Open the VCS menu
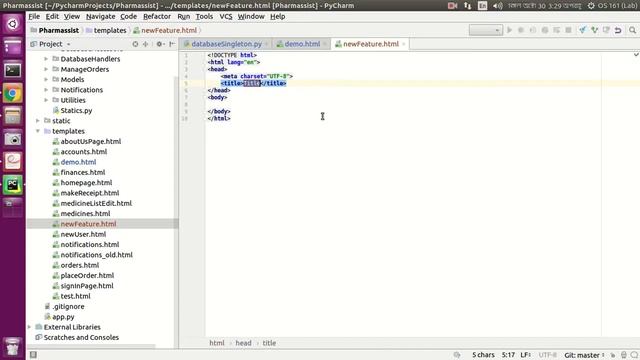 click(x=226, y=17)
